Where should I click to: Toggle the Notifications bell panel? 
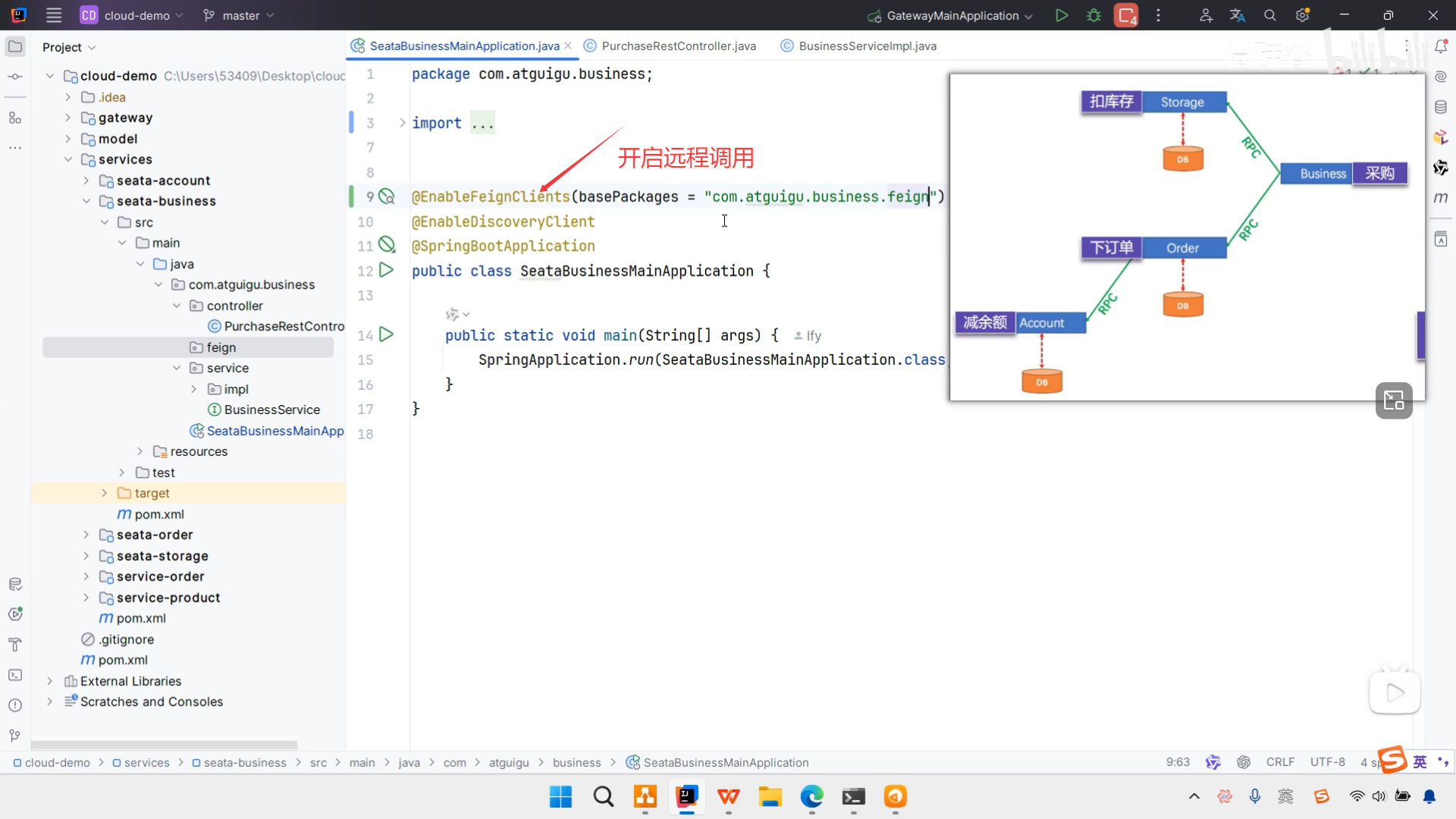click(1441, 47)
